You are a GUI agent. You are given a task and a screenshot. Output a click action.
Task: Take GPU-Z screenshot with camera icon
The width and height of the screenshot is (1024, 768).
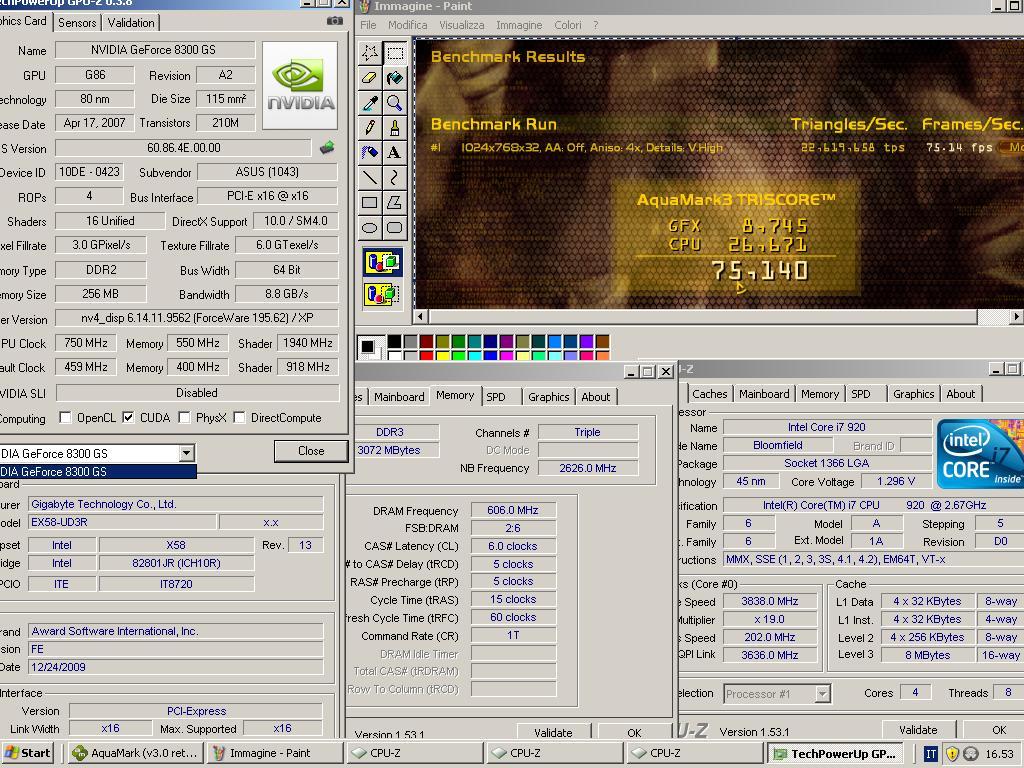334,21
